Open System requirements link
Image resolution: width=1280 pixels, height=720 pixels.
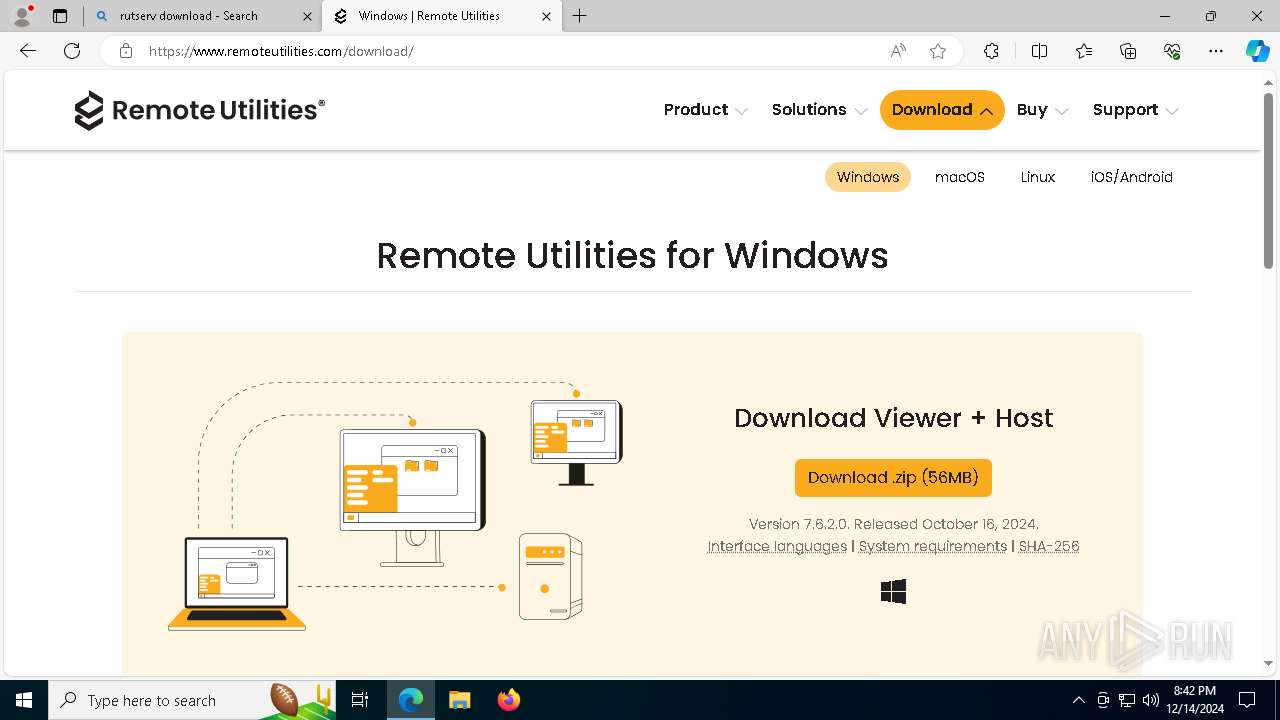[933, 546]
